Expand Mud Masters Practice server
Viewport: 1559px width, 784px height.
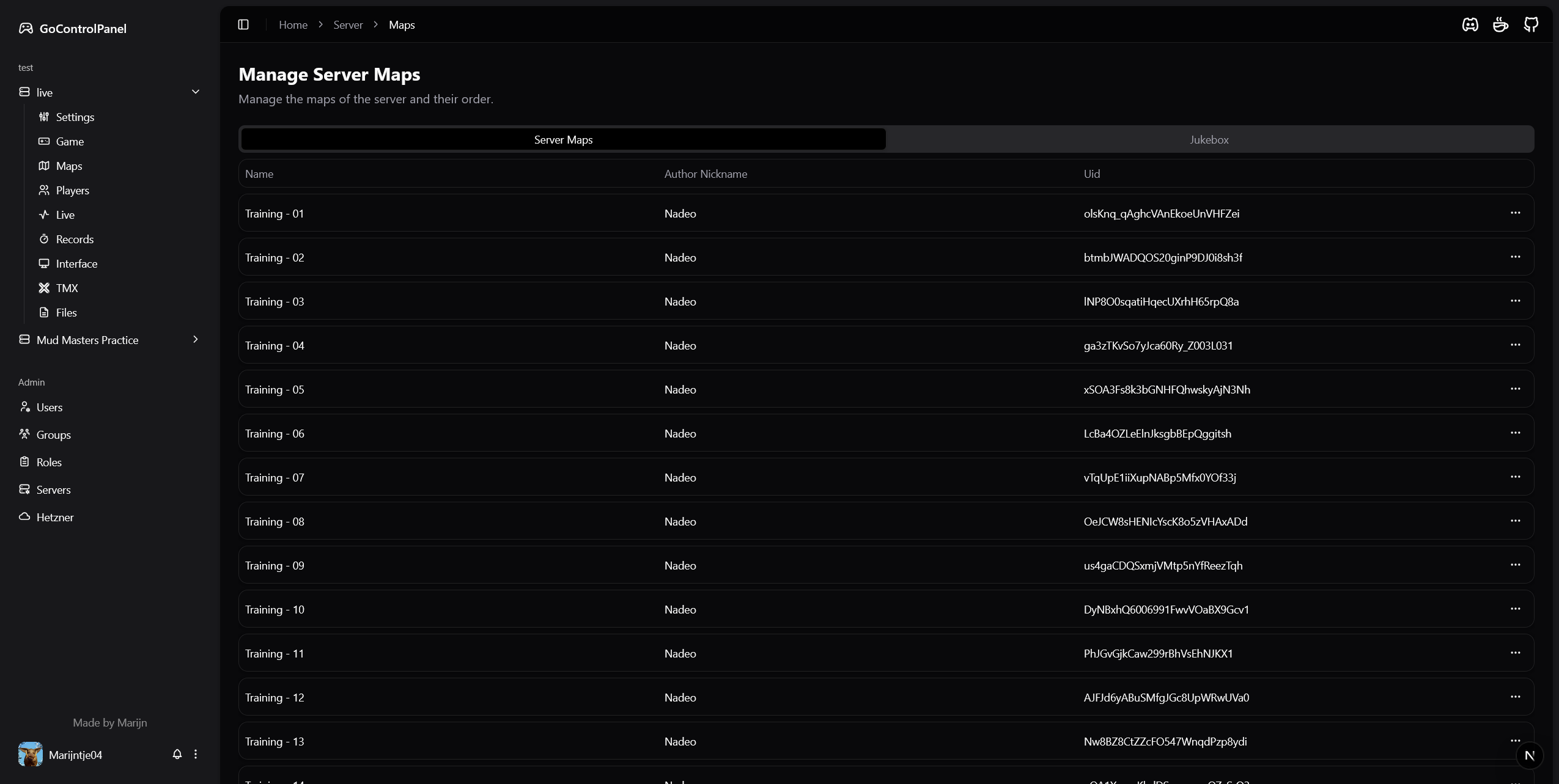[x=196, y=340]
